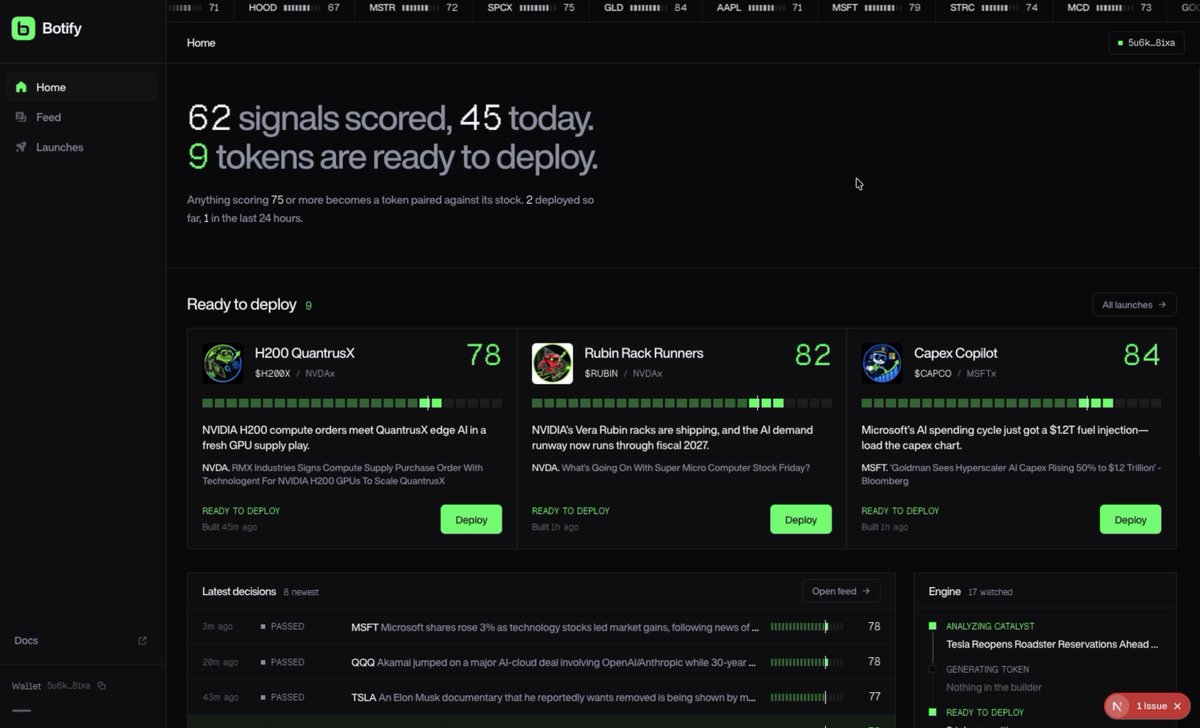Screen dimensions: 1200x728
Task: Click the Rubin Rack Runners score bar
Action: (682, 403)
